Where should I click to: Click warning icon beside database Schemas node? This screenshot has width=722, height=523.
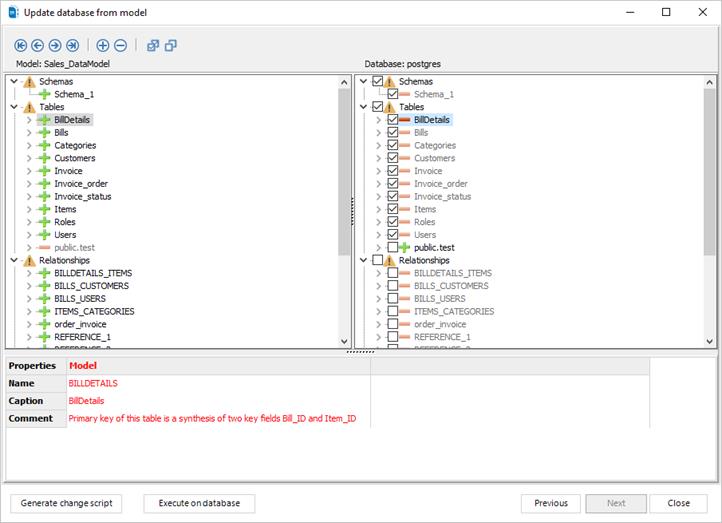point(389,82)
